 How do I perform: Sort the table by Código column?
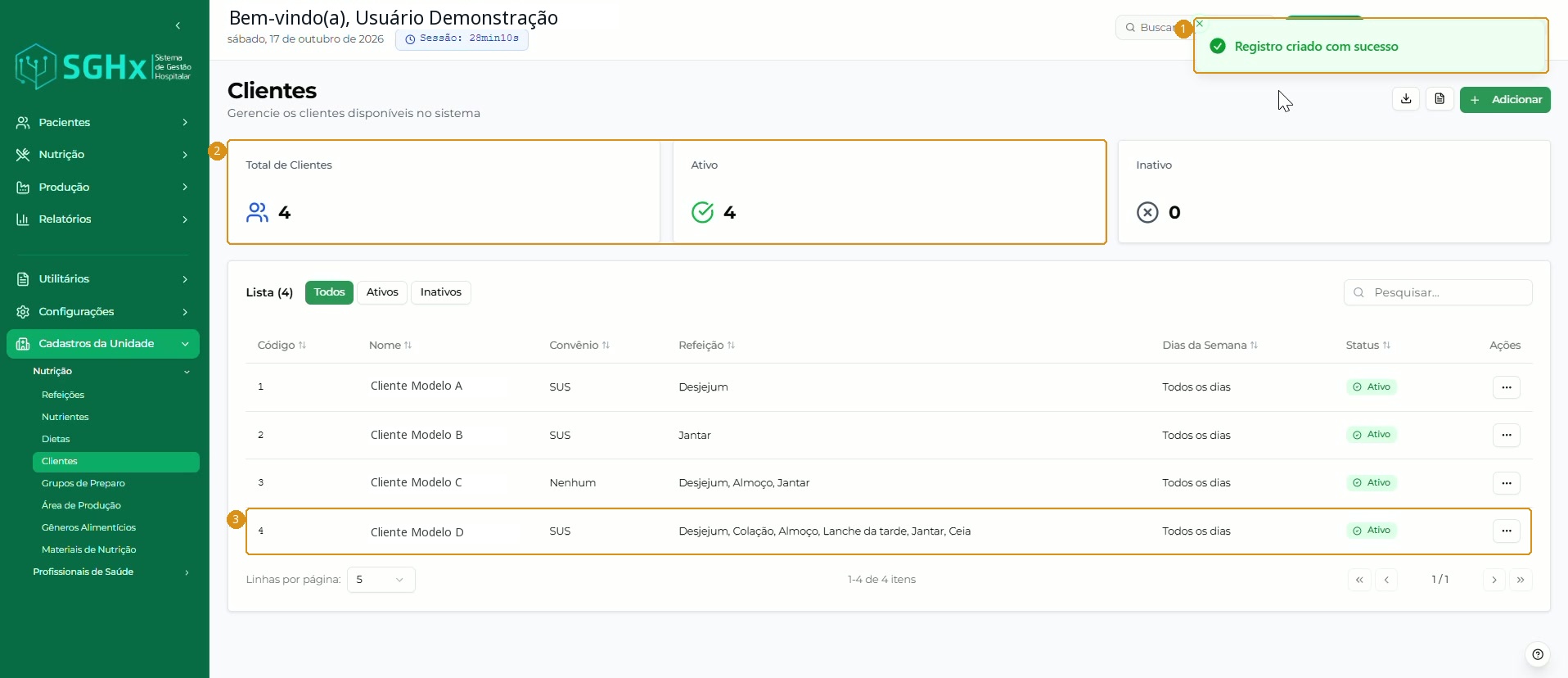coord(282,346)
